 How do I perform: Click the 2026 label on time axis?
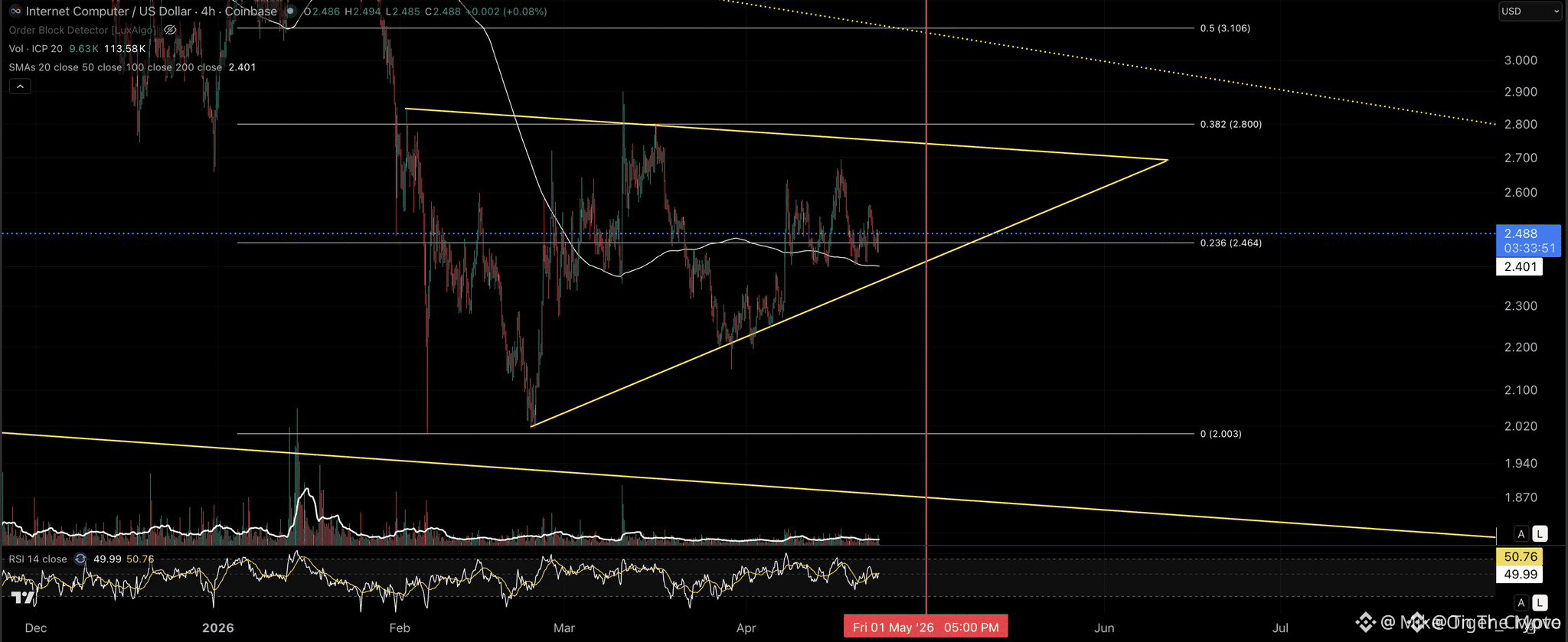[x=218, y=628]
